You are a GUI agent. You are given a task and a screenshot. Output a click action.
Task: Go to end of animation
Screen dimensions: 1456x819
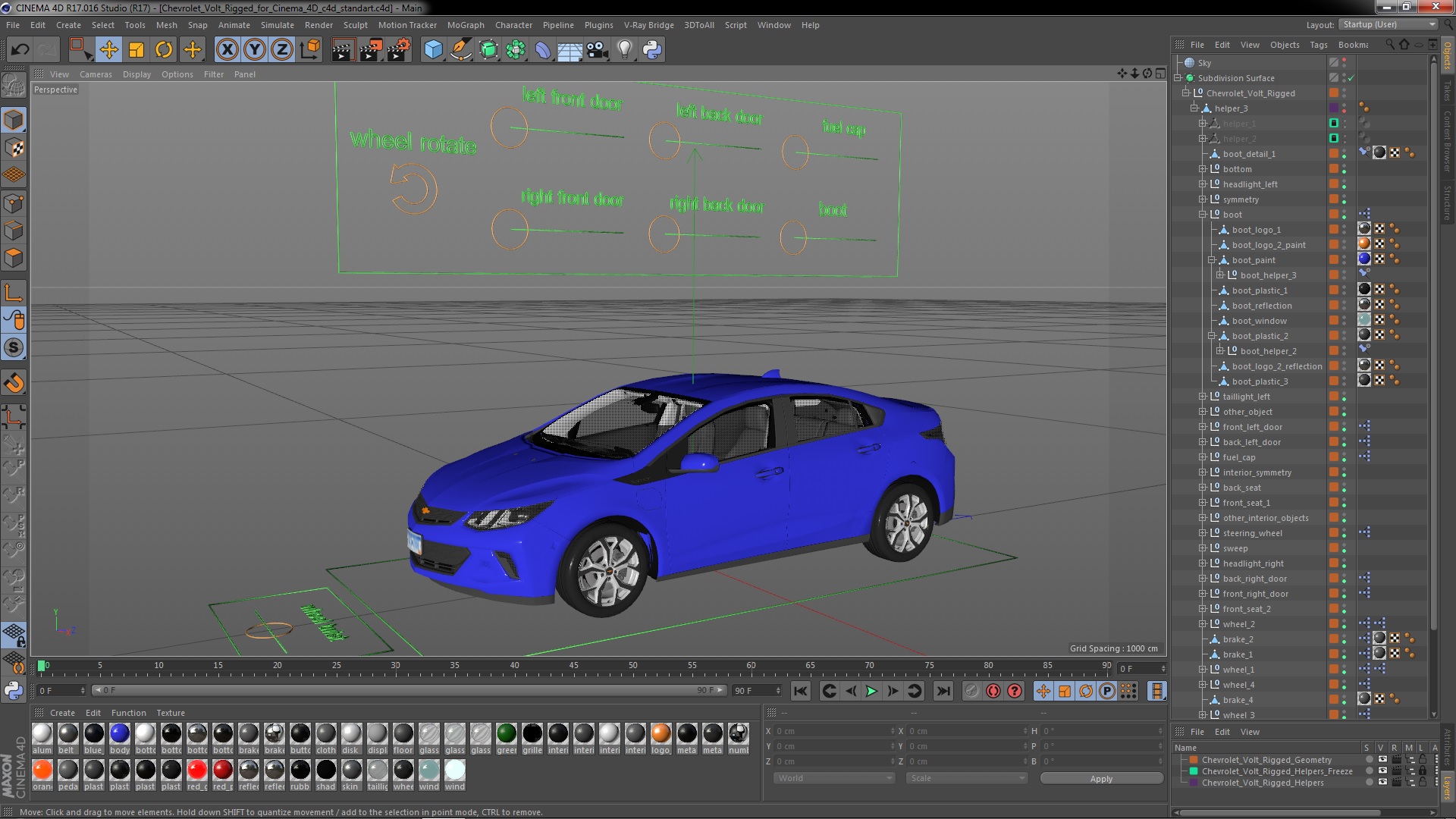pyautogui.click(x=943, y=691)
